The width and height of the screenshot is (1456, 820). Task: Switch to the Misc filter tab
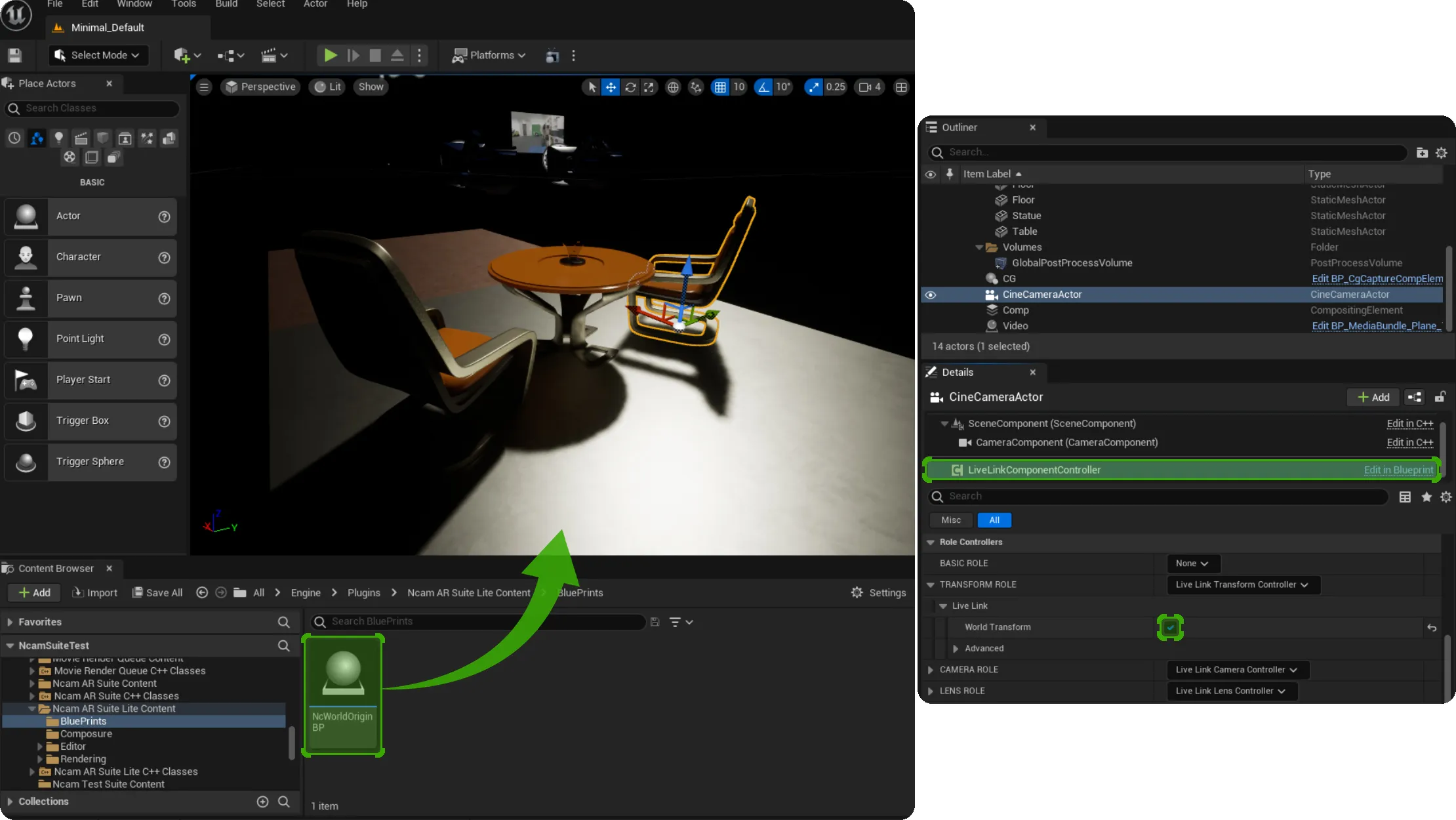pos(951,520)
